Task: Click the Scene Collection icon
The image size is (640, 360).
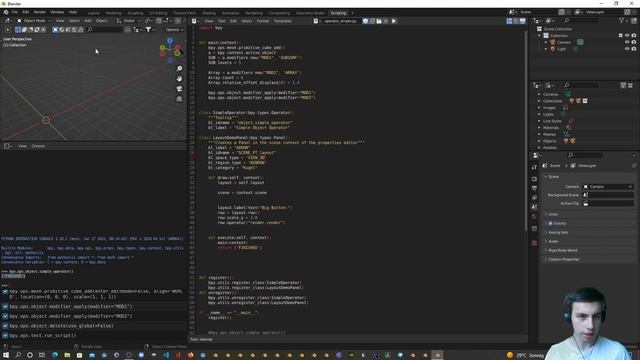Action: click(539, 29)
